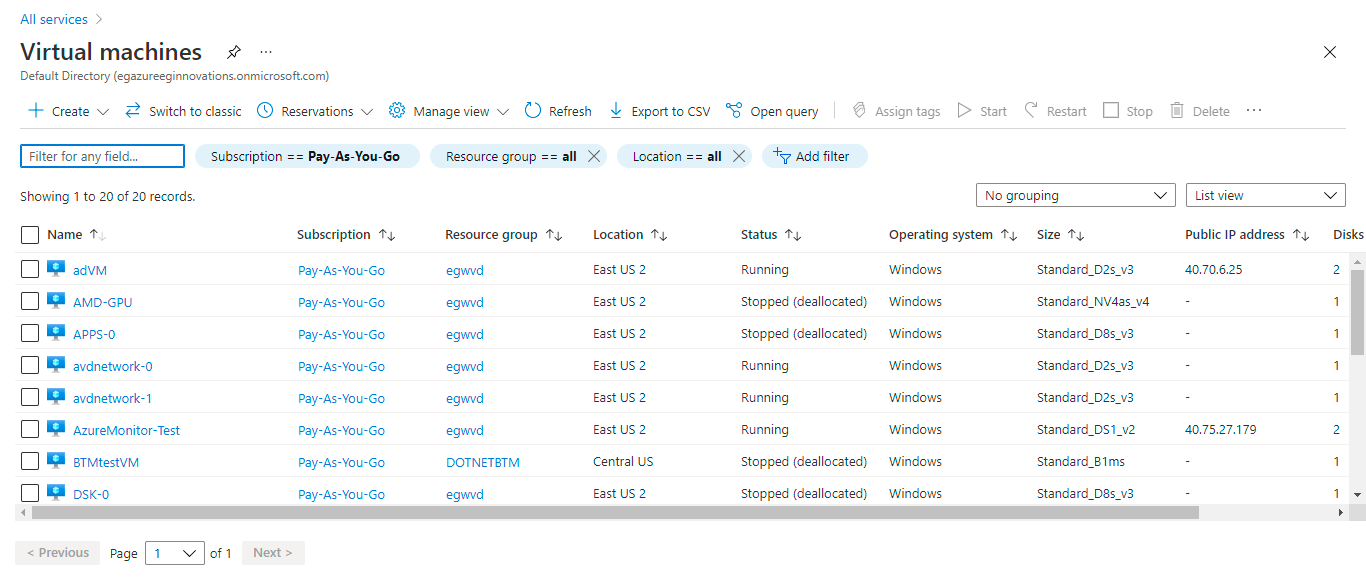Click the VM icon beside AzureMonitor-Test
This screenshot has width=1366, height=578.
click(x=56, y=429)
